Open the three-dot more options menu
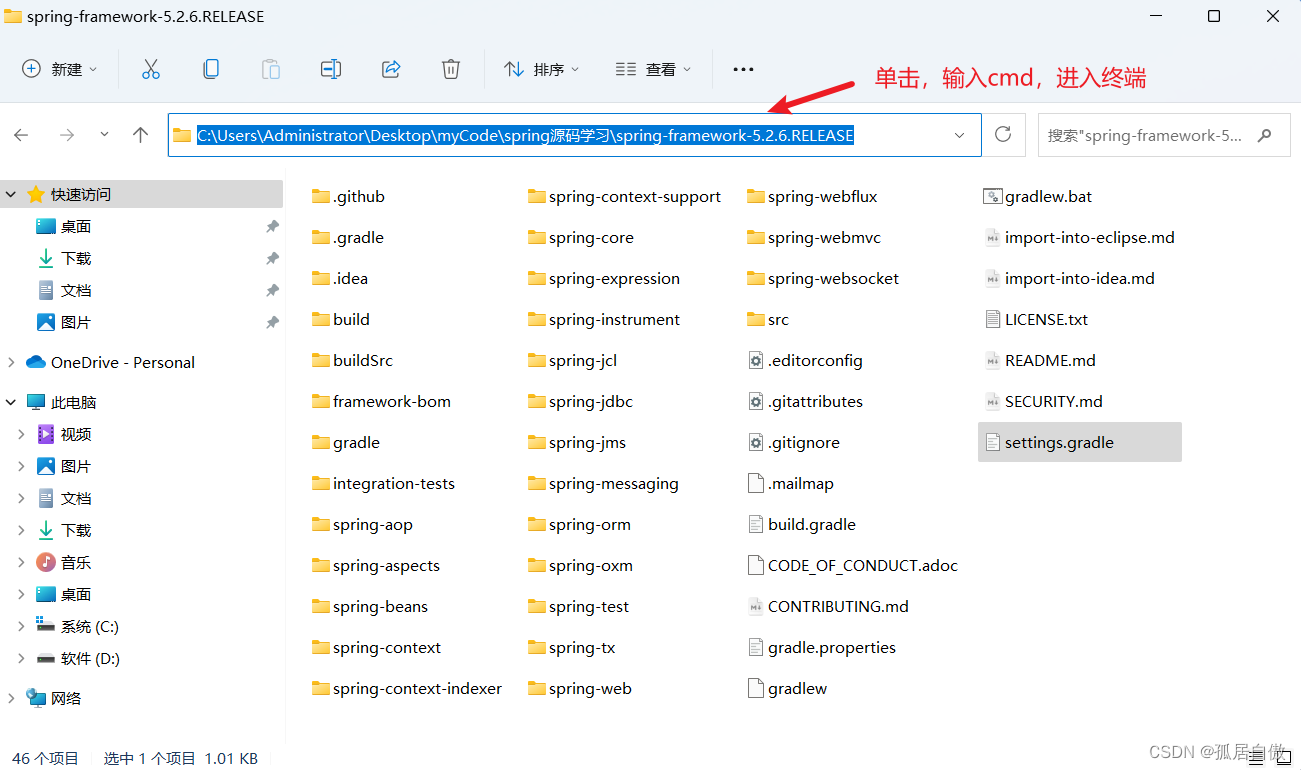The height and width of the screenshot is (770, 1301). (743, 69)
